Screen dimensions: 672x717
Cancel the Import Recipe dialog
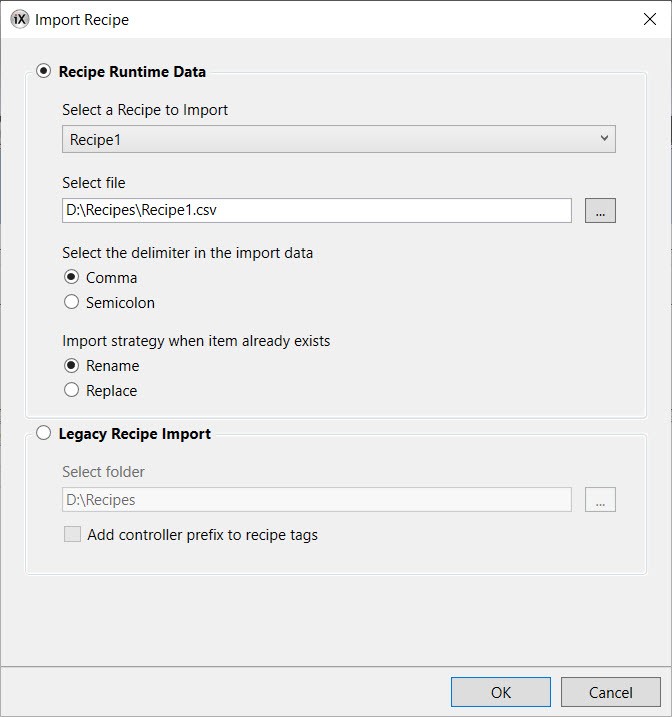(611, 692)
